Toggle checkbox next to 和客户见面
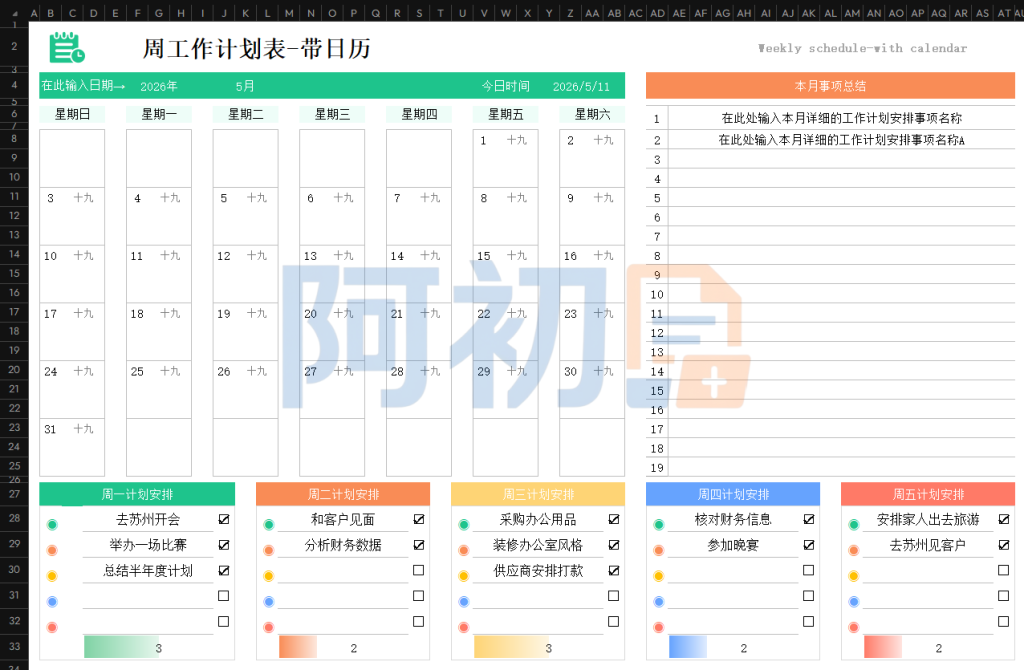This screenshot has height=670, width=1024. coord(419,519)
